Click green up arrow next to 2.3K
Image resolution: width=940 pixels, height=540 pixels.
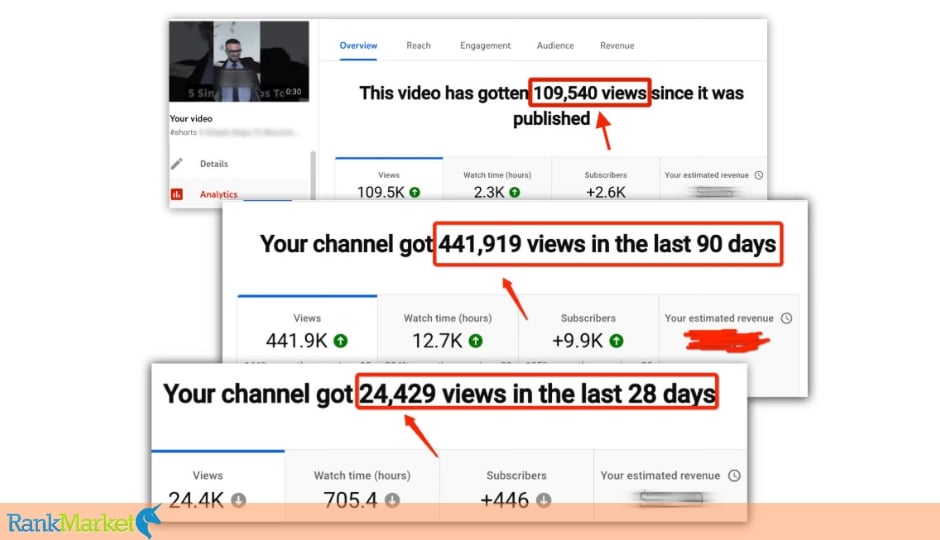pos(514,192)
